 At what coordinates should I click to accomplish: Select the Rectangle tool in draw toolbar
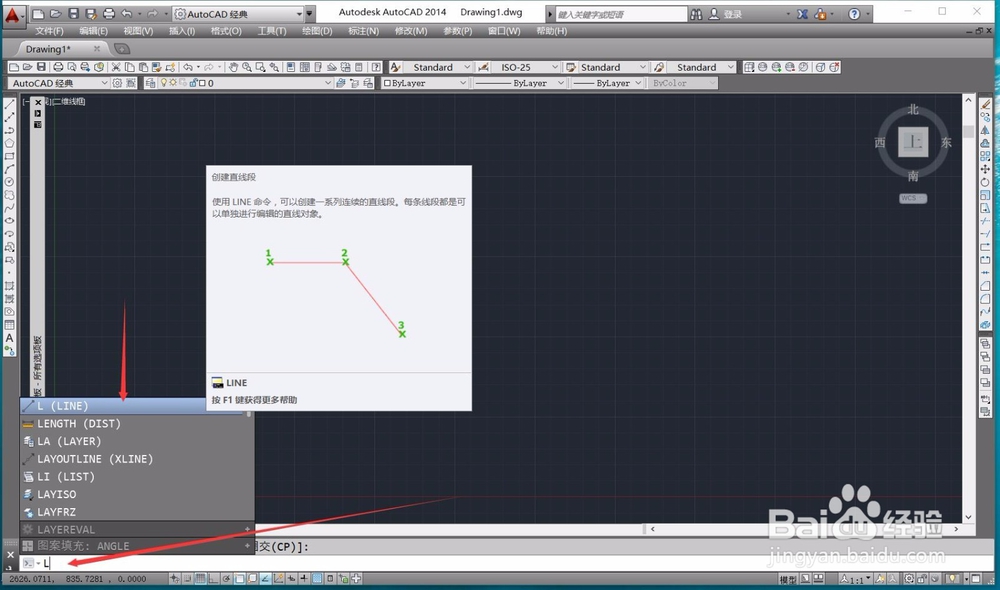10,156
